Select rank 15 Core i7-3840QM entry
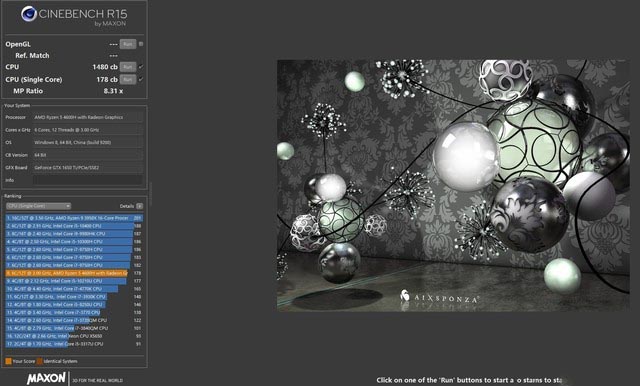Viewport: 640px width, 386px height. point(74,328)
